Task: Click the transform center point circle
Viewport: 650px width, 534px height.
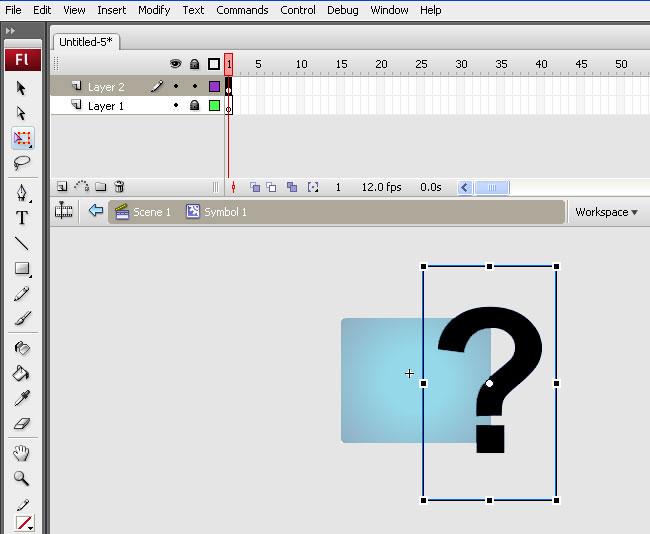Action: click(x=490, y=384)
